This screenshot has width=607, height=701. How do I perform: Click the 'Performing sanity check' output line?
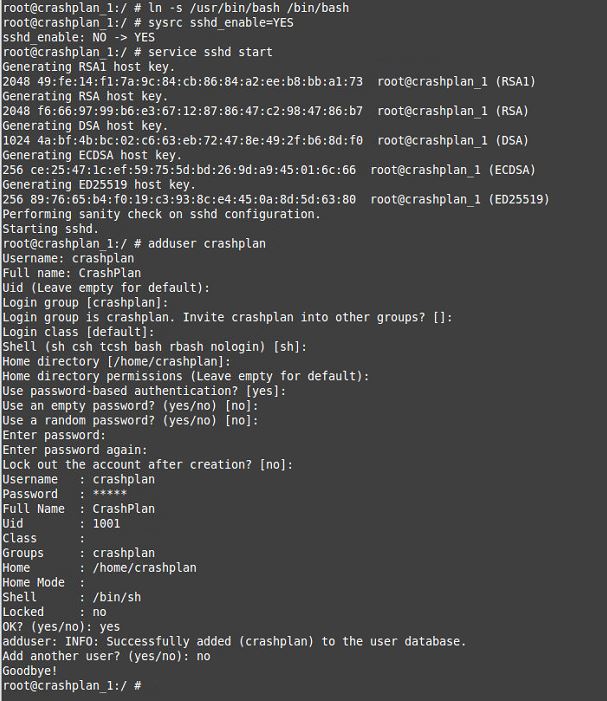(x=161, y=214)
